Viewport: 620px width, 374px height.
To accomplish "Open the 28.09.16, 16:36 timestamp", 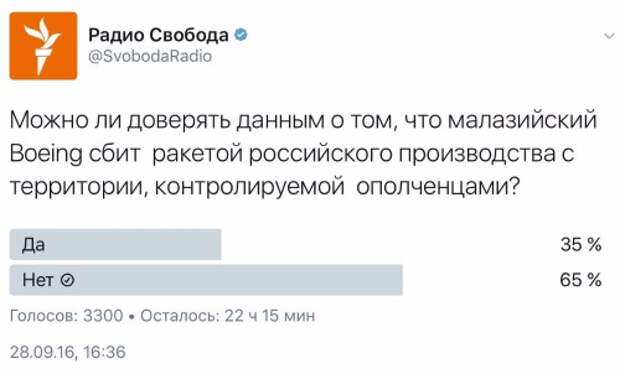I will pos(68,352).
